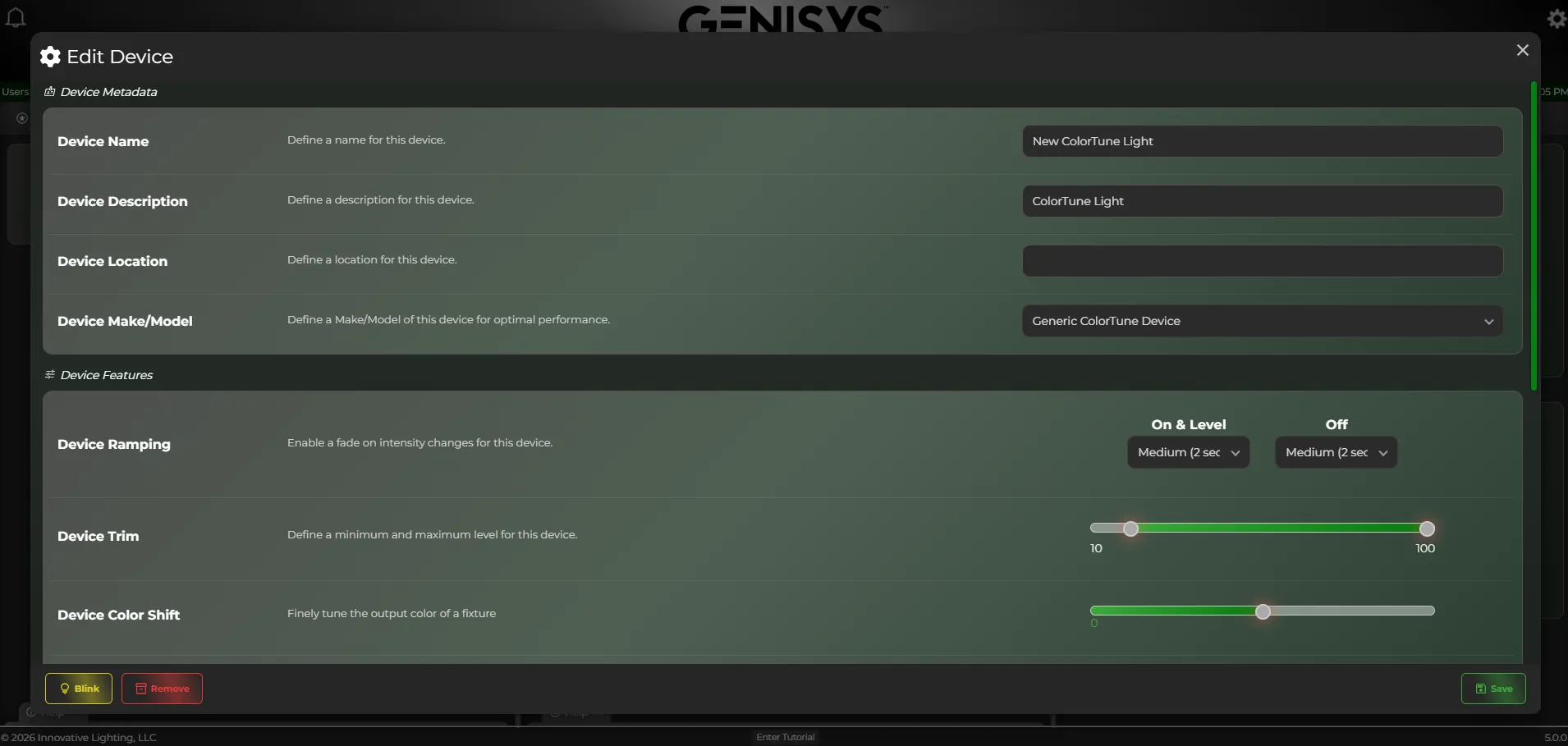Image resolution: width=1568 pixels, height=746 pixels.
Task: Click the empty Device Location field
Action: (x=1263, y=261)
